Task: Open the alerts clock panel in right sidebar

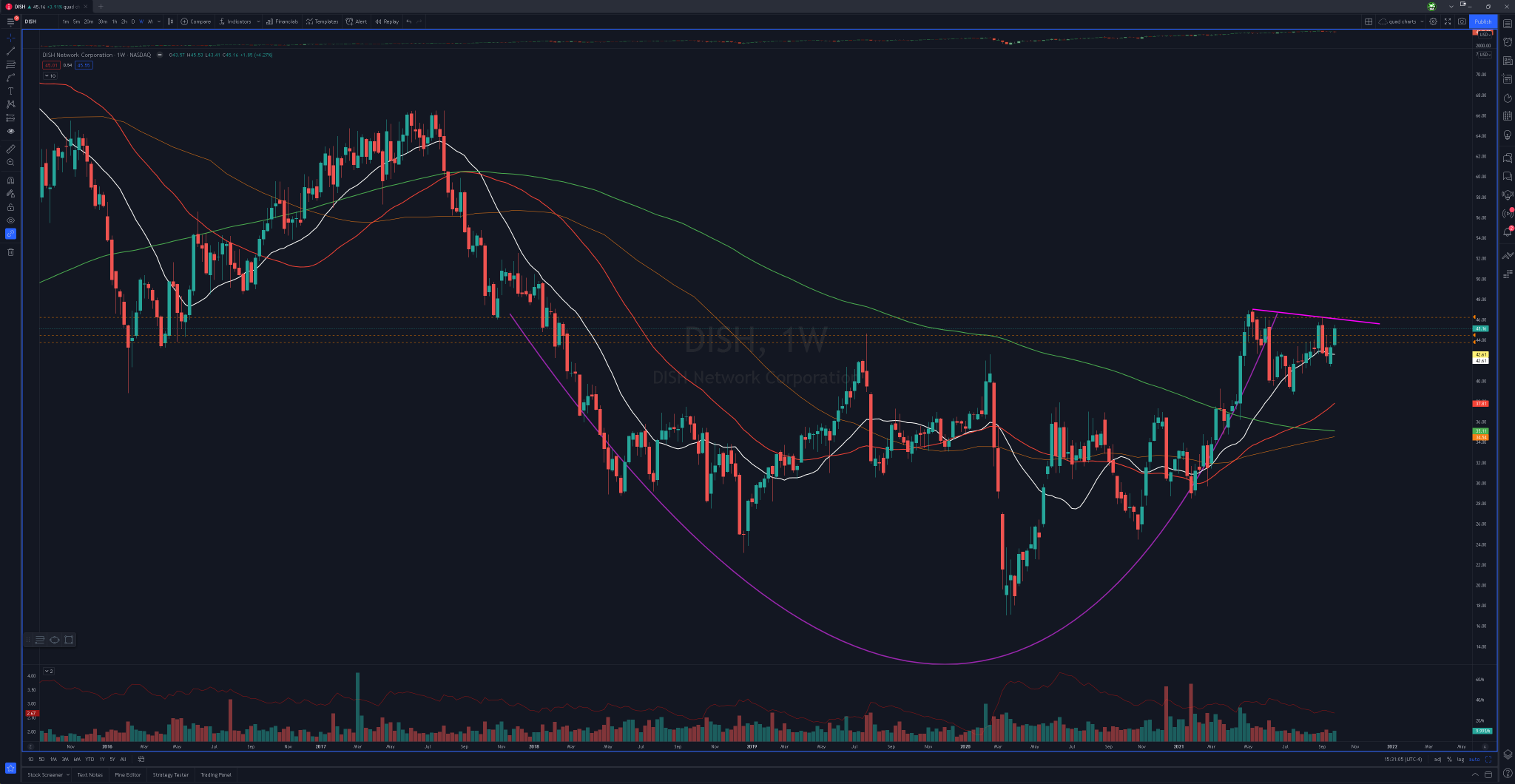Action: pos(1507,42)
